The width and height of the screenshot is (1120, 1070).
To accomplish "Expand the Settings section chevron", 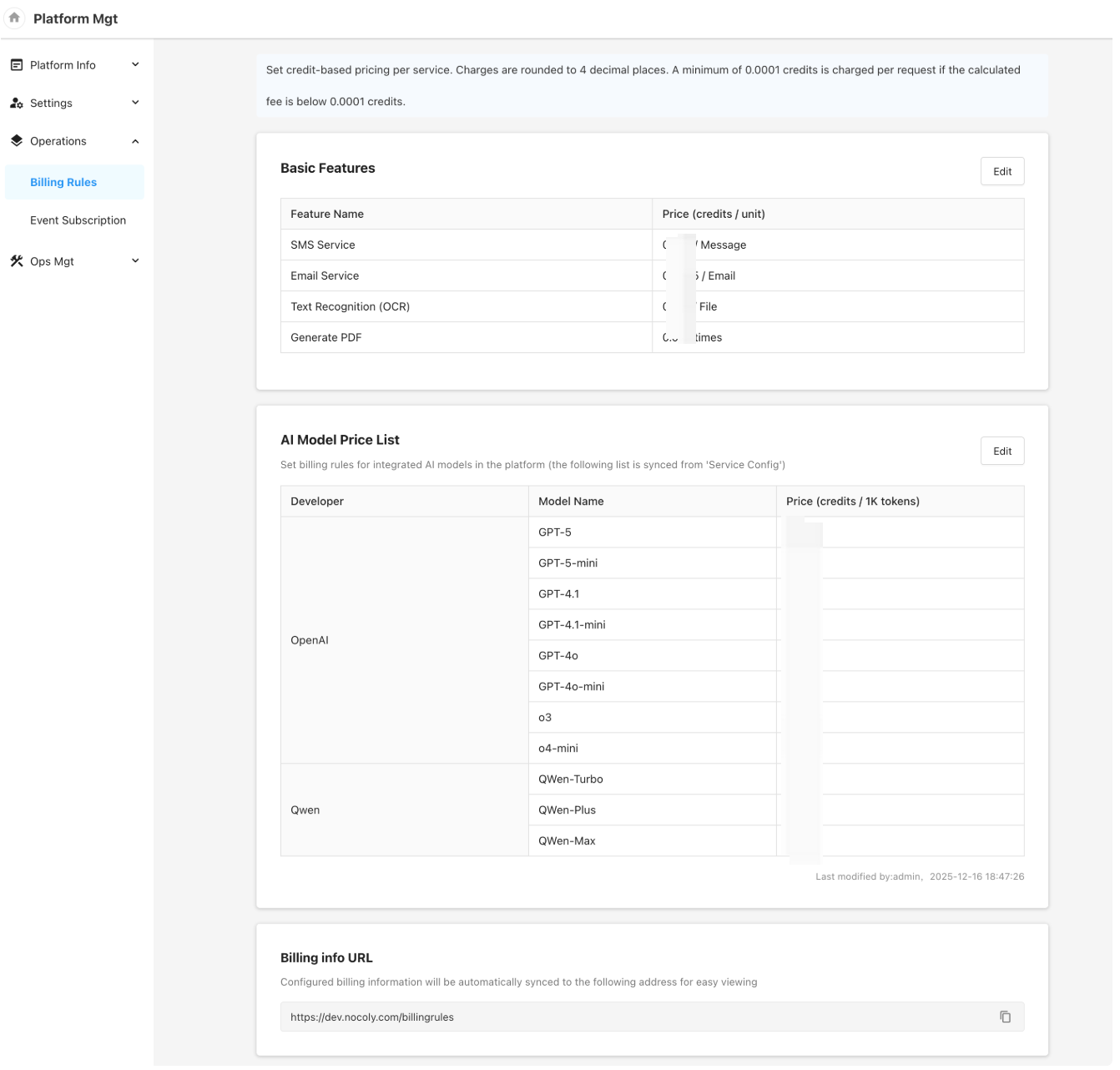I will click(x=135, y=103).
